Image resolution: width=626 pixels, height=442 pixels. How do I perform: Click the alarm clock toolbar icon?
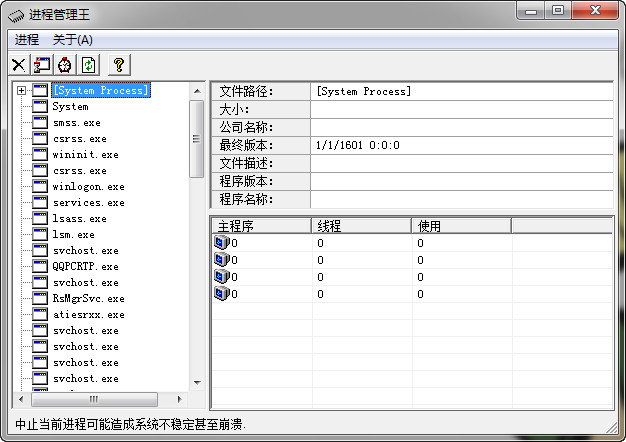[65, 64]
